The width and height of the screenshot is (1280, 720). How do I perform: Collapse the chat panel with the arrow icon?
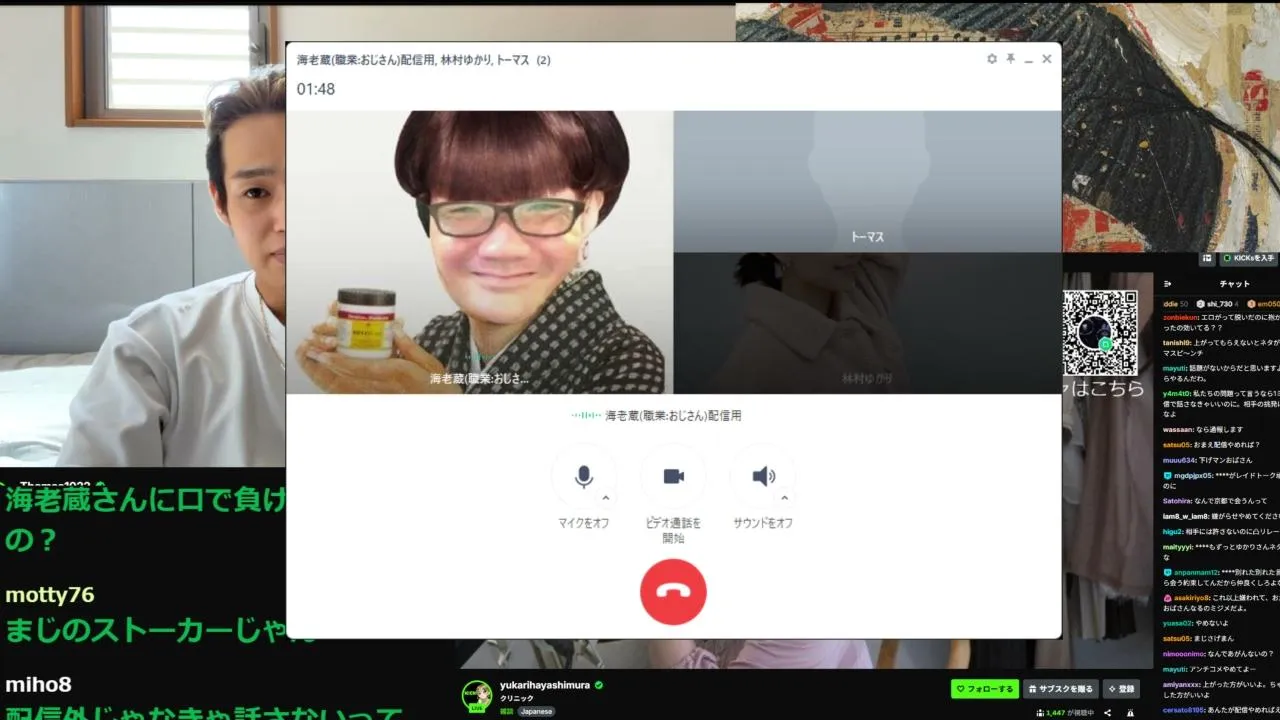[x=1167, y=284]
